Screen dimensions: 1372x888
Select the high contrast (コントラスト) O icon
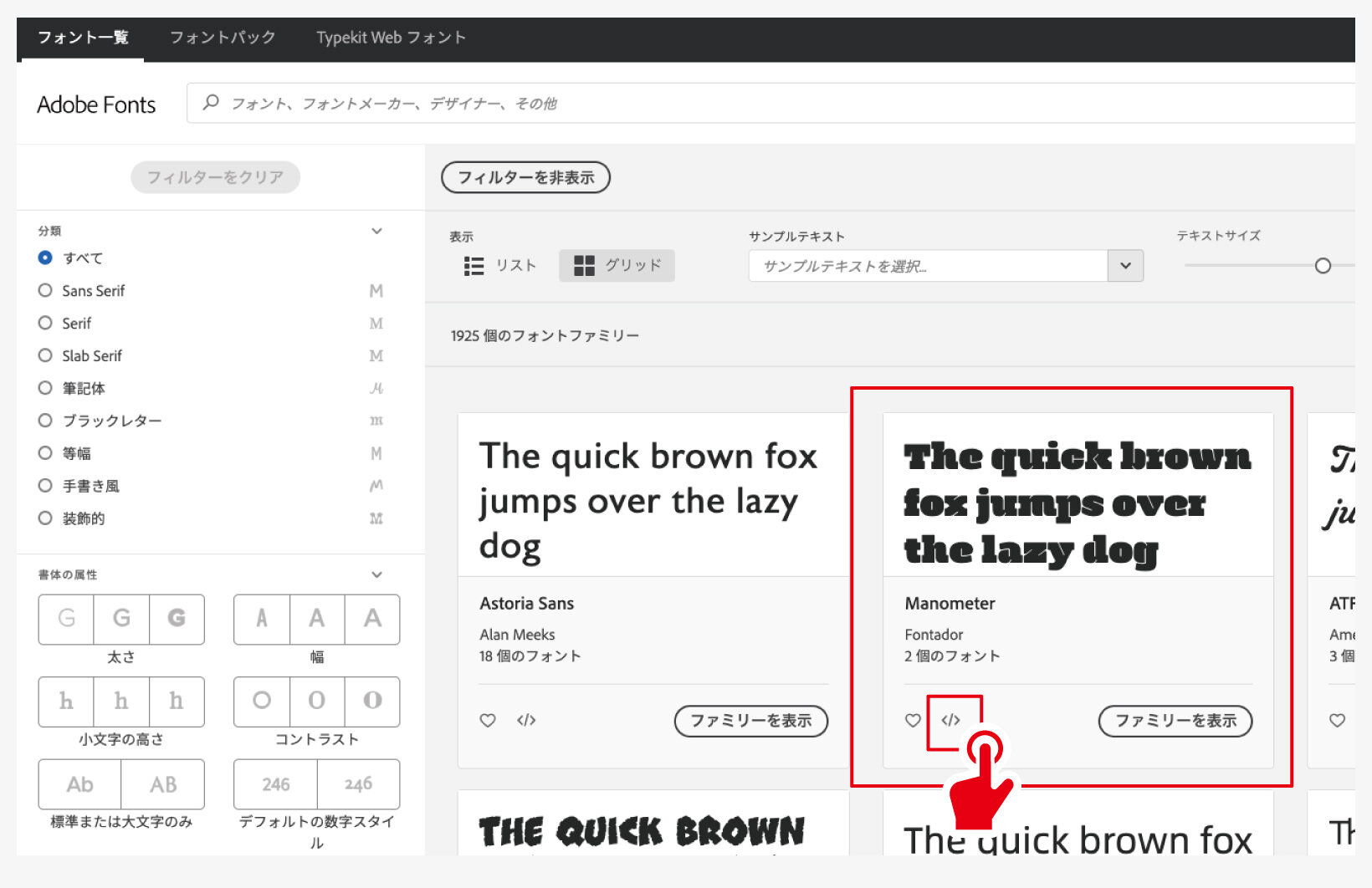(x=371, y=701)
